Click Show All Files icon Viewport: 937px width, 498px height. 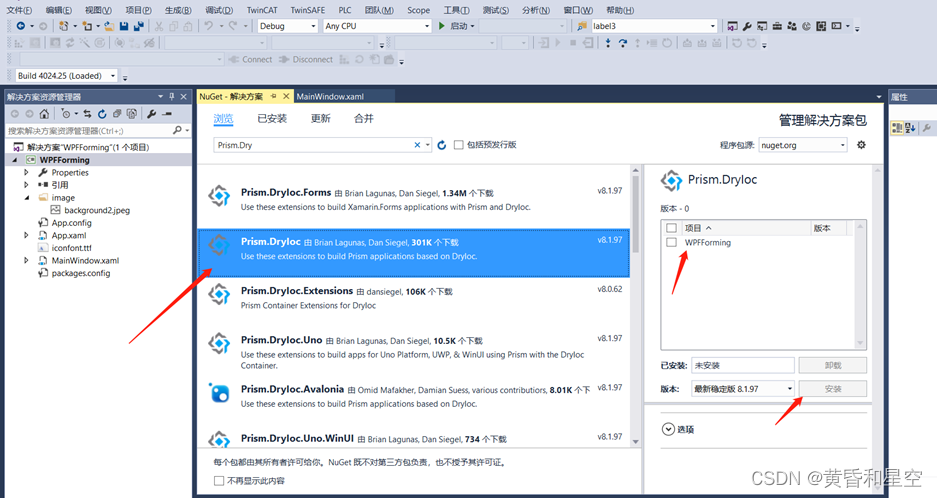[132, 114]
